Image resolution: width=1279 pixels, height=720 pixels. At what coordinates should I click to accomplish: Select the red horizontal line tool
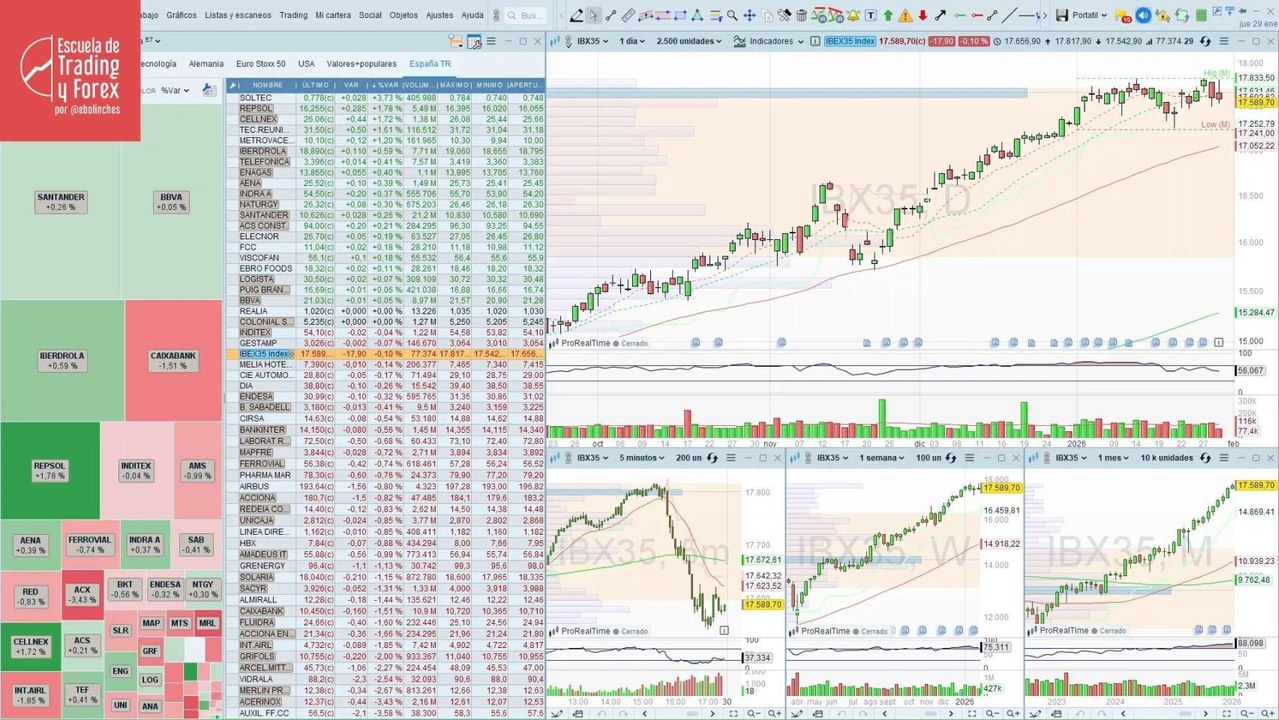point(975,15)
